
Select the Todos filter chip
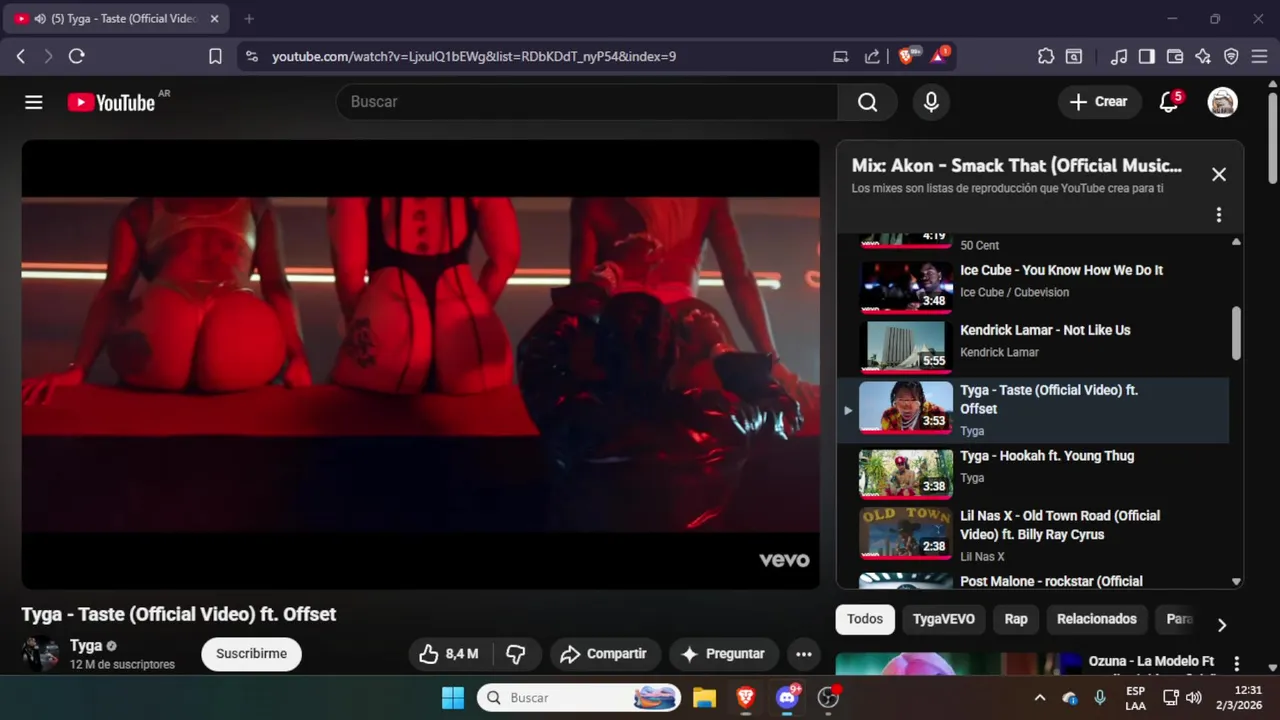point(865,619)
